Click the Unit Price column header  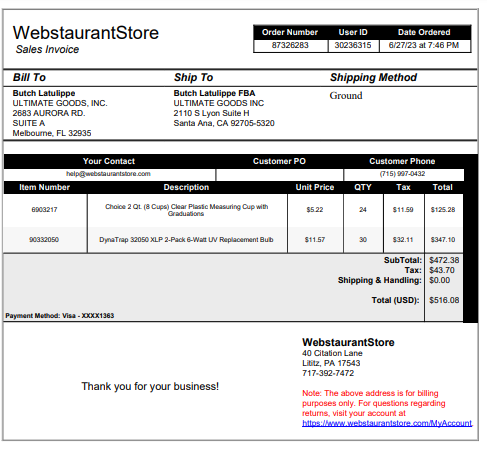coord(315,187)
